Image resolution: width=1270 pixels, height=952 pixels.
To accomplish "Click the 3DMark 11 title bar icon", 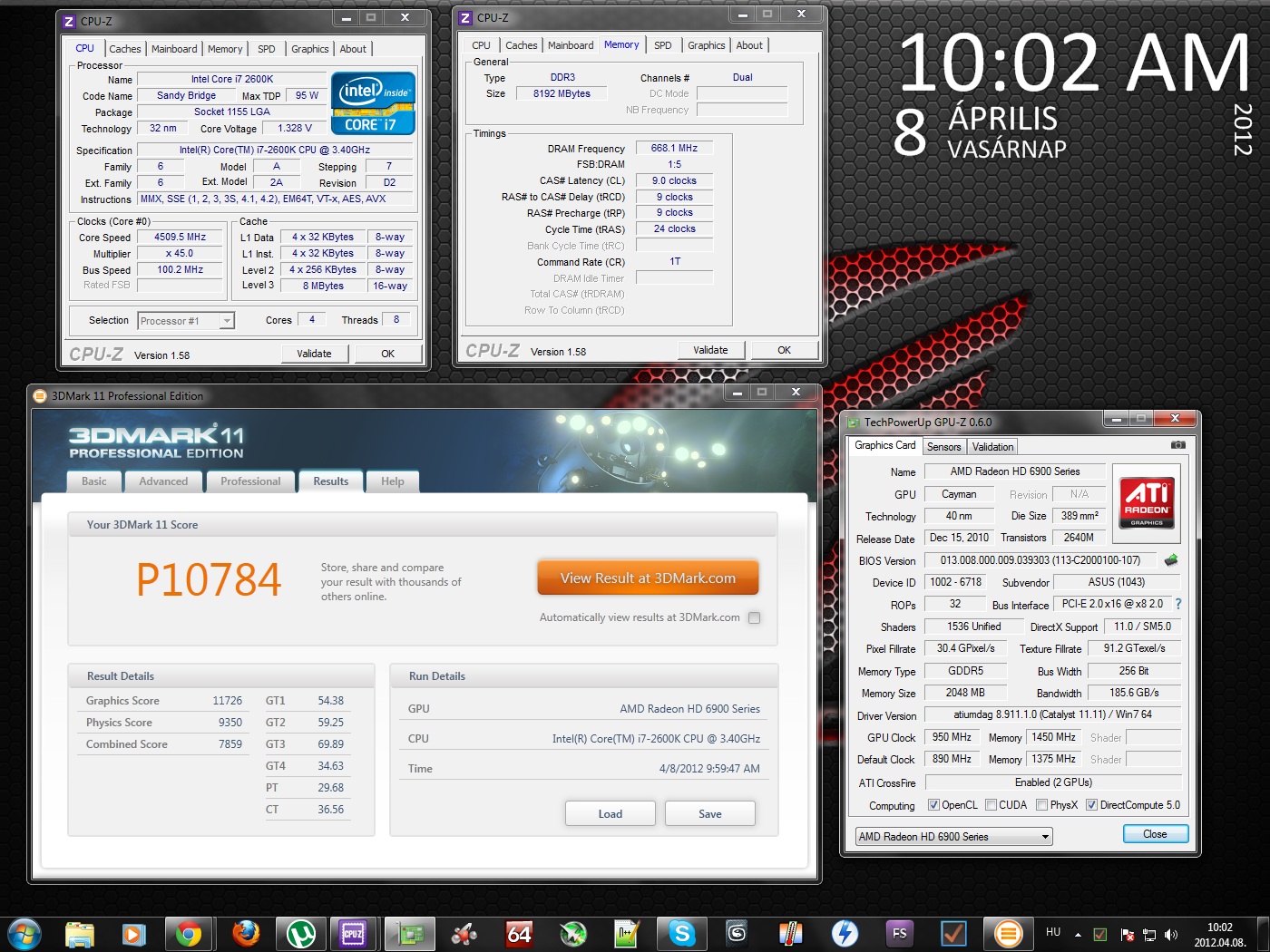I will tap(40, 395).
